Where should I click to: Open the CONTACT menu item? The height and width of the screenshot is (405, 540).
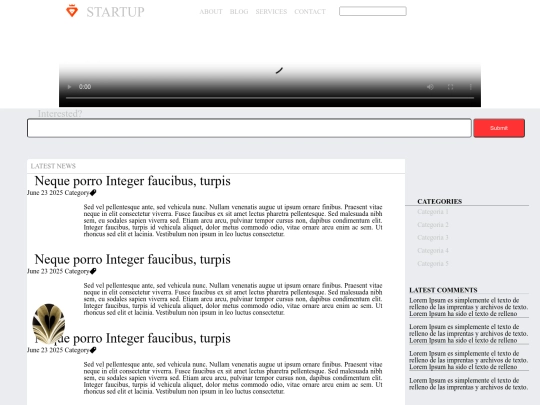pos(310,12)
